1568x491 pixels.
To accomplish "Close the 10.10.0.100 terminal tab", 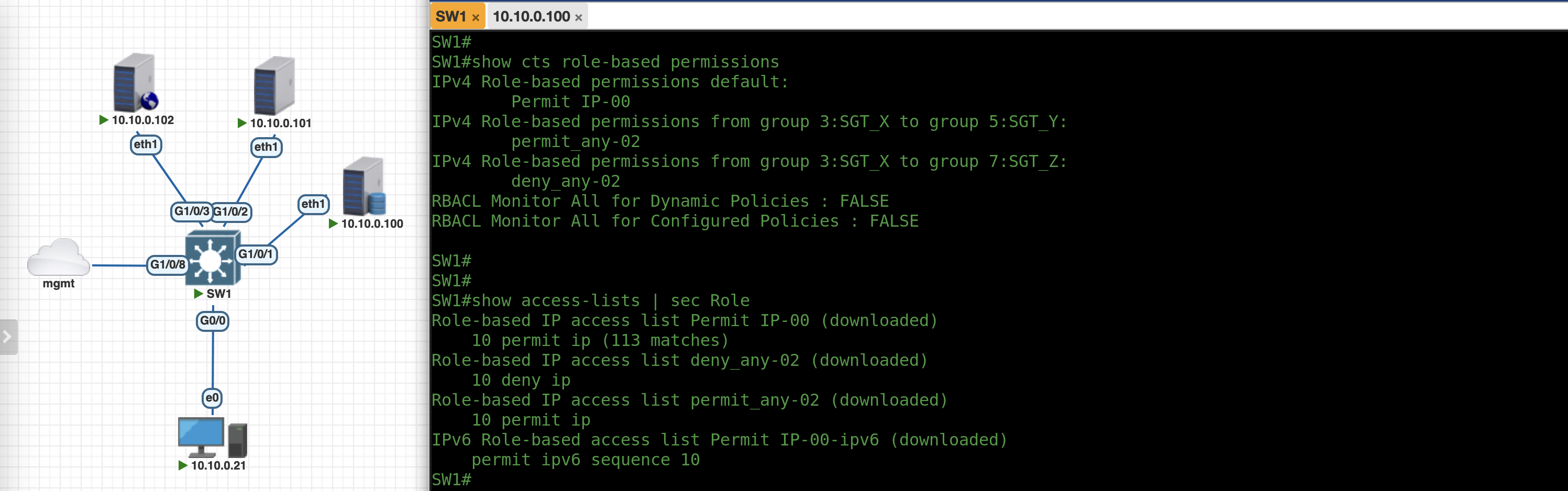I will [x=578, y=18].
